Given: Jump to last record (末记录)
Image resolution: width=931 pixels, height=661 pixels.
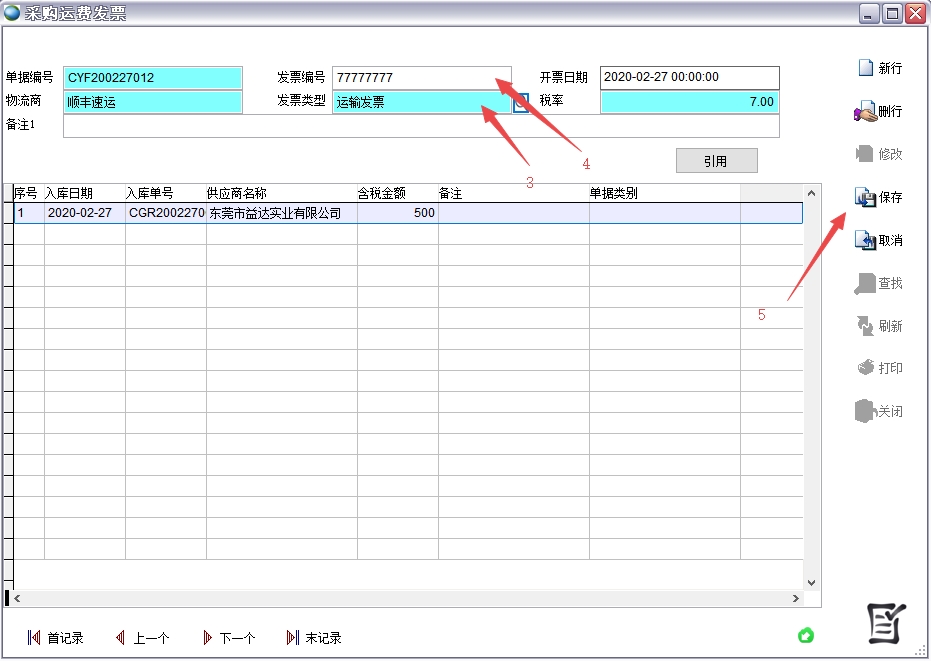Looking at the screenshot, I should pyautogui.click(x=293, y=638).
